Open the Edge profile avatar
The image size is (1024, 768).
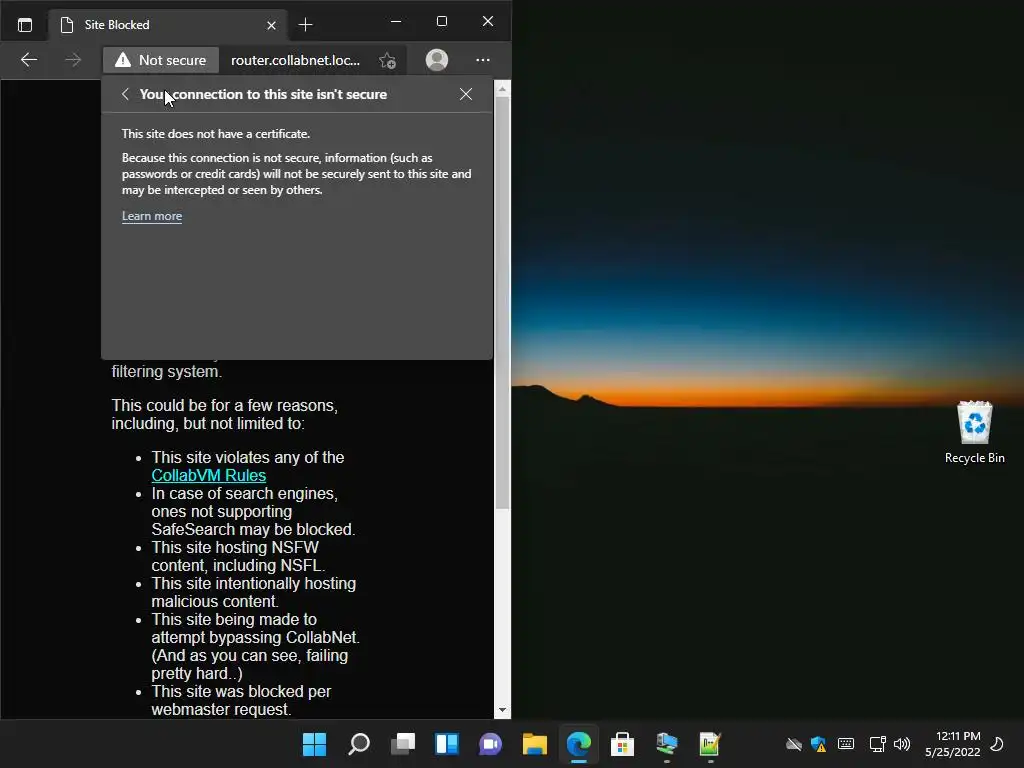(437, 60)
